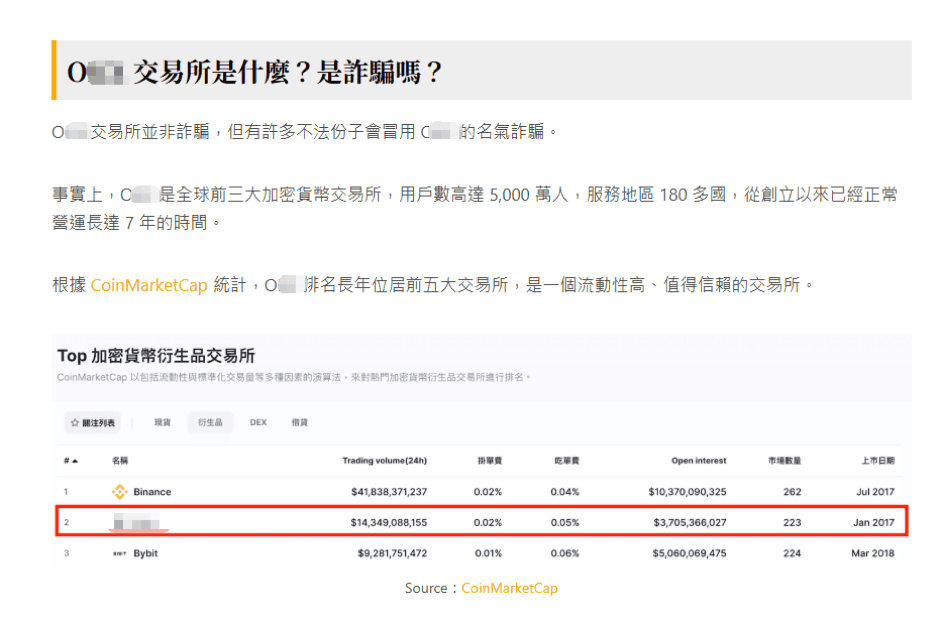939x627 pixels.
Task: Click the trading volume $14,349,088,155
Action: click(389, 522)
